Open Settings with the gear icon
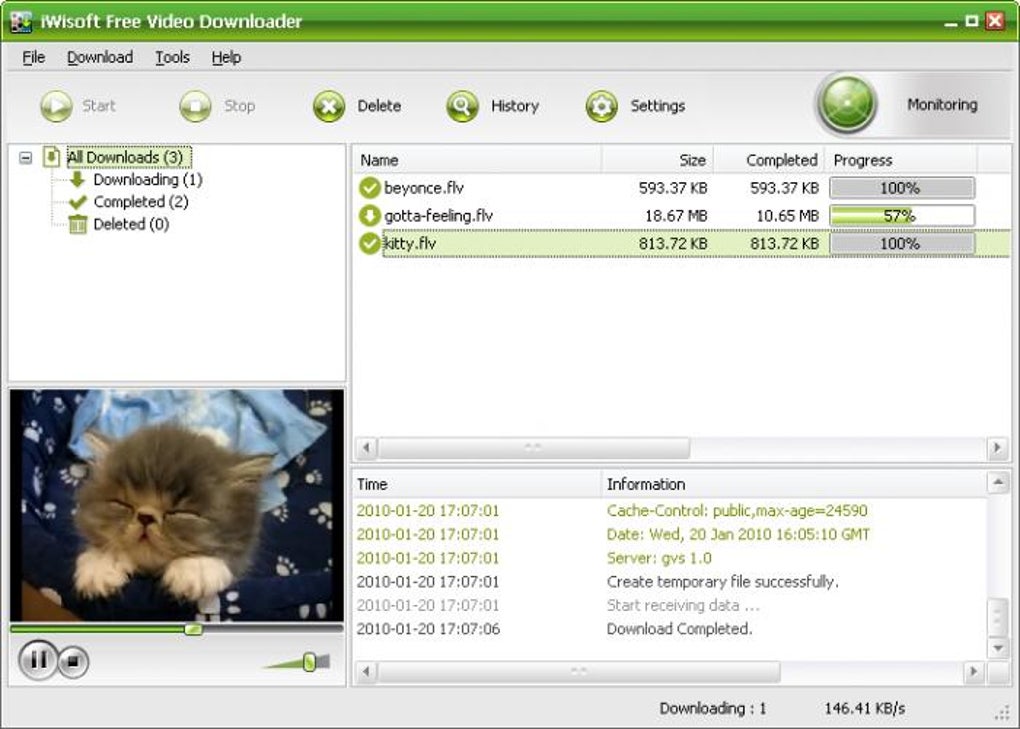This screenshot has width=1020, height=729. point(602,106)
